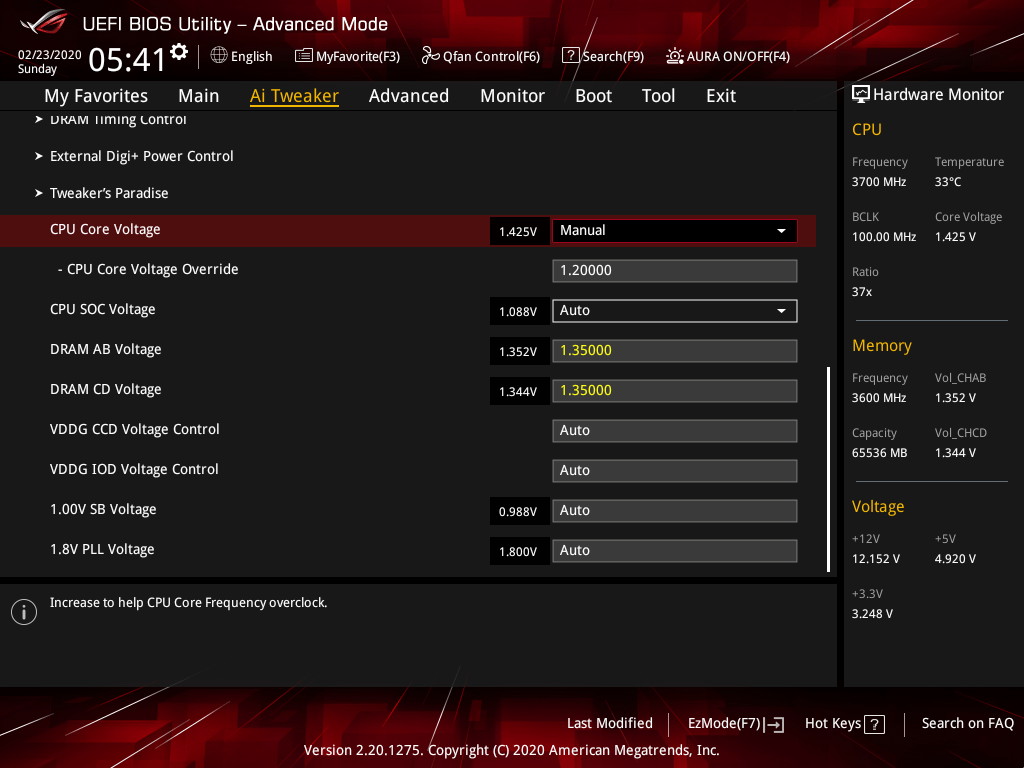Click the MyFavorite list icon
The width and height of the screenshot is (1024, 768).
coord(304,56)
